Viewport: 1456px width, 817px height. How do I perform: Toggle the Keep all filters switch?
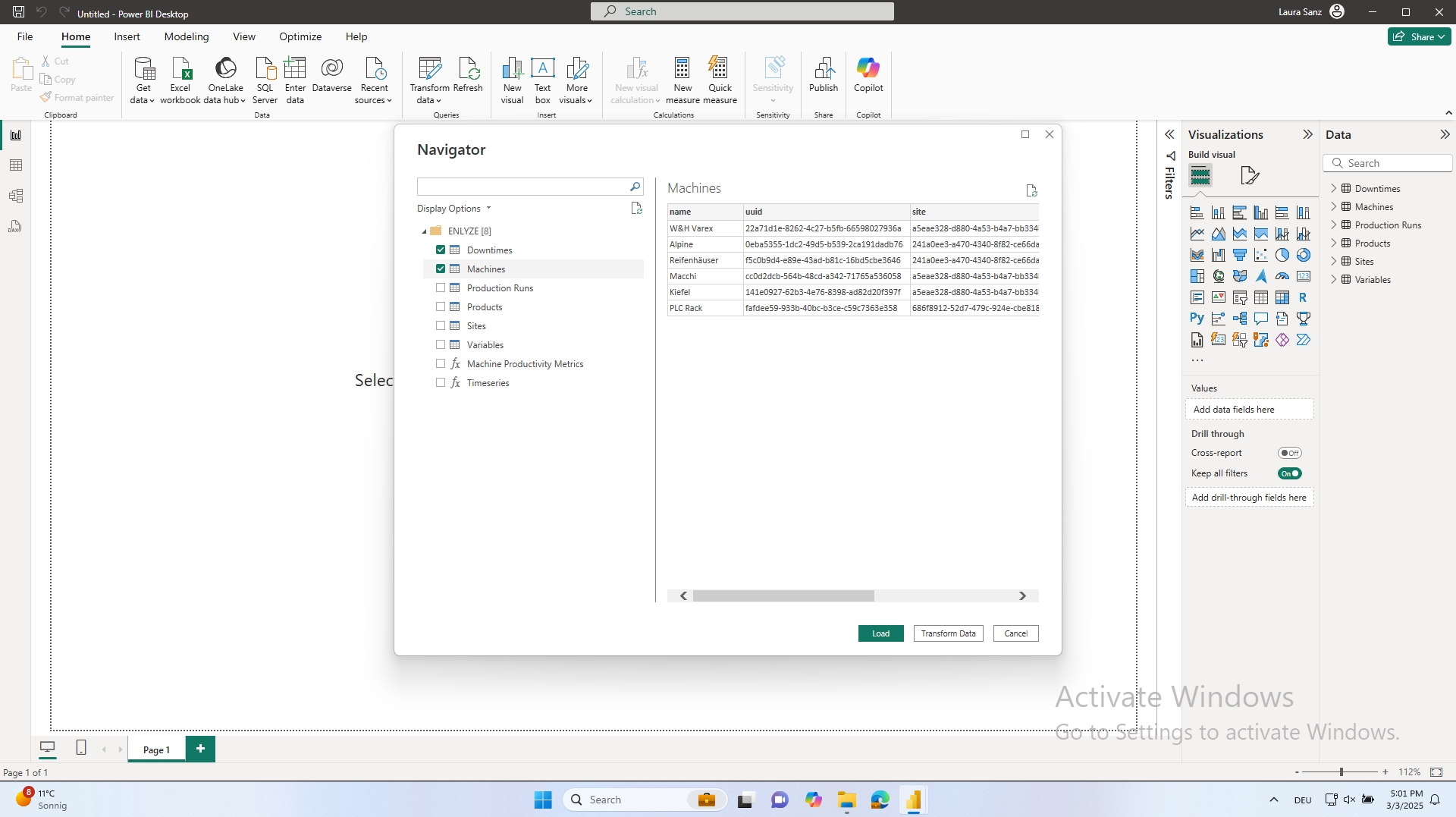point(1289,473)
